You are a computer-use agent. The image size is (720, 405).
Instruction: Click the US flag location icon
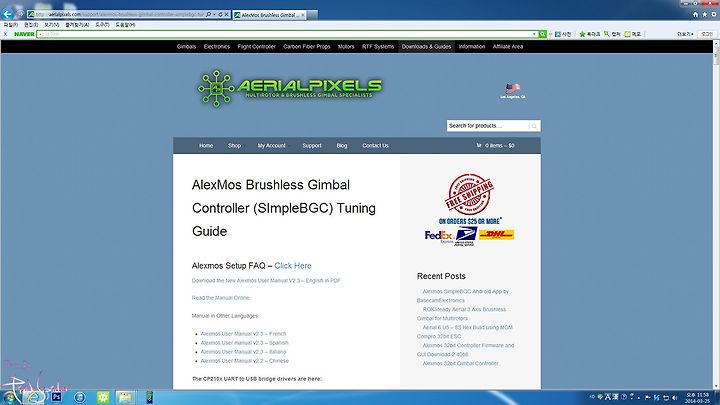tap(513, 88)
